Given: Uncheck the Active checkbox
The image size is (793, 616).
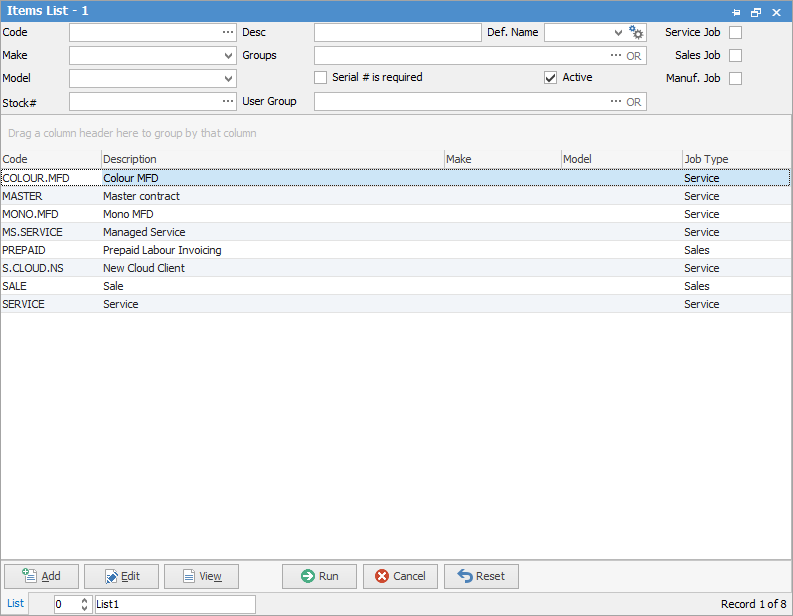Looking at the screenshot, I should 550,77.
